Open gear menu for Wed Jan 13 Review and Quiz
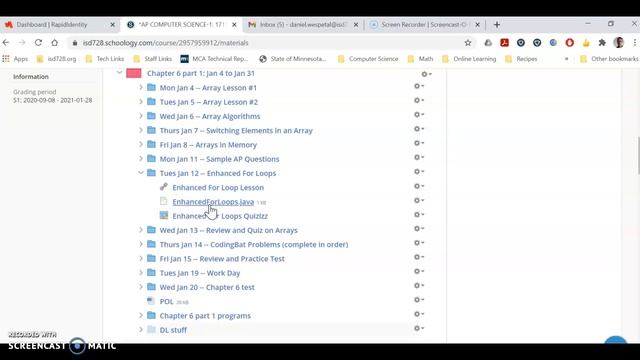 419,229
